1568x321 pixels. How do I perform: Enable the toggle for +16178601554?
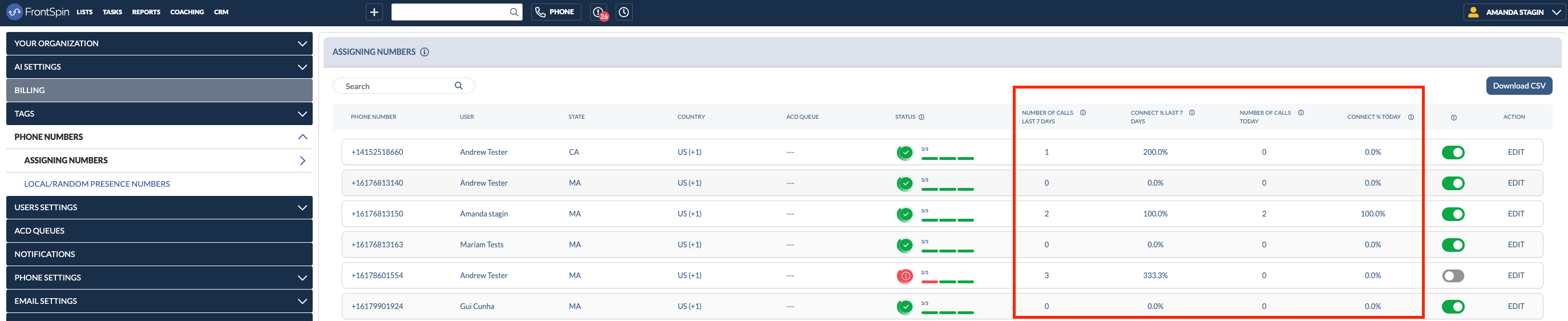pyautogui.click(x=1452, y=276)
